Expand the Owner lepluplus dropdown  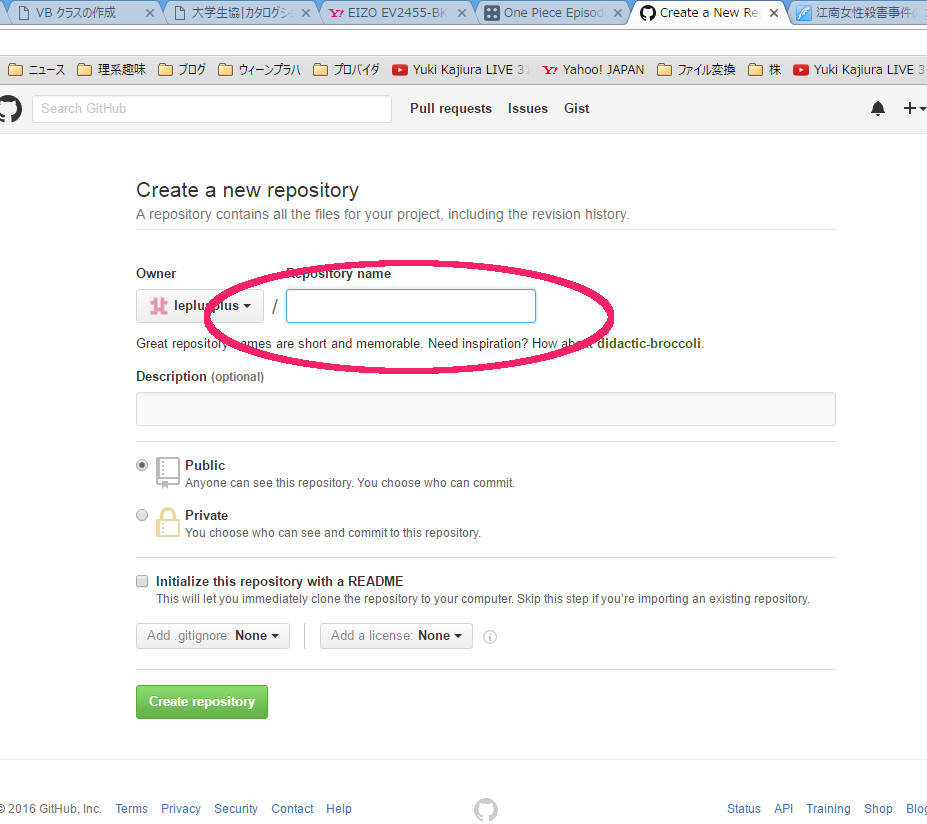point(200,306)
